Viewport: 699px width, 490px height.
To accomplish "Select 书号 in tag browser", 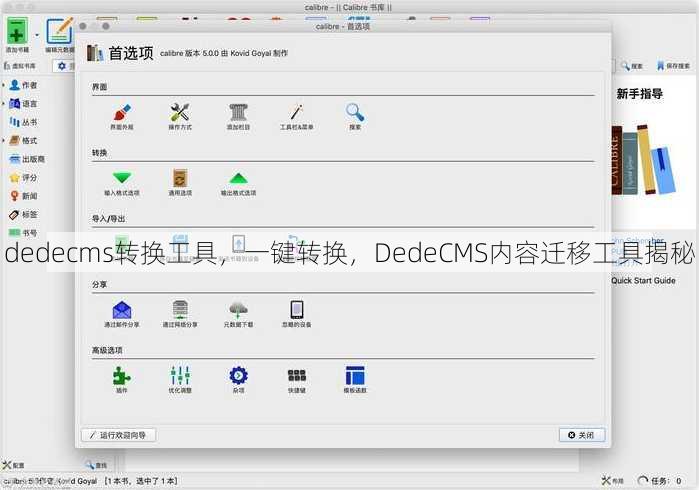I will coord(24,233).
